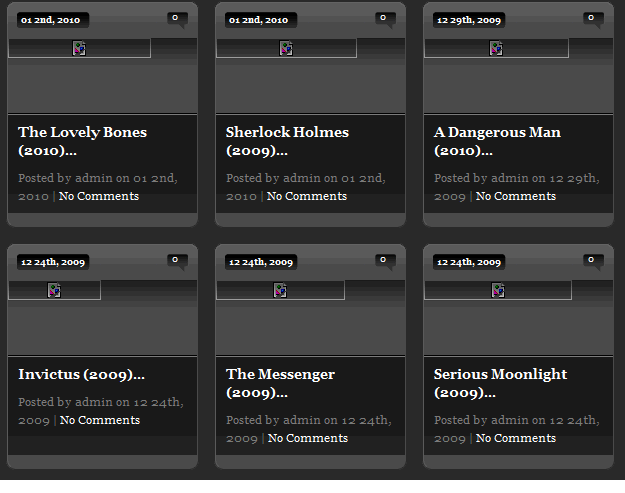Click comment bubble icon on A Dangerous Man card
The image size is (625, 493).
point(594,20)
